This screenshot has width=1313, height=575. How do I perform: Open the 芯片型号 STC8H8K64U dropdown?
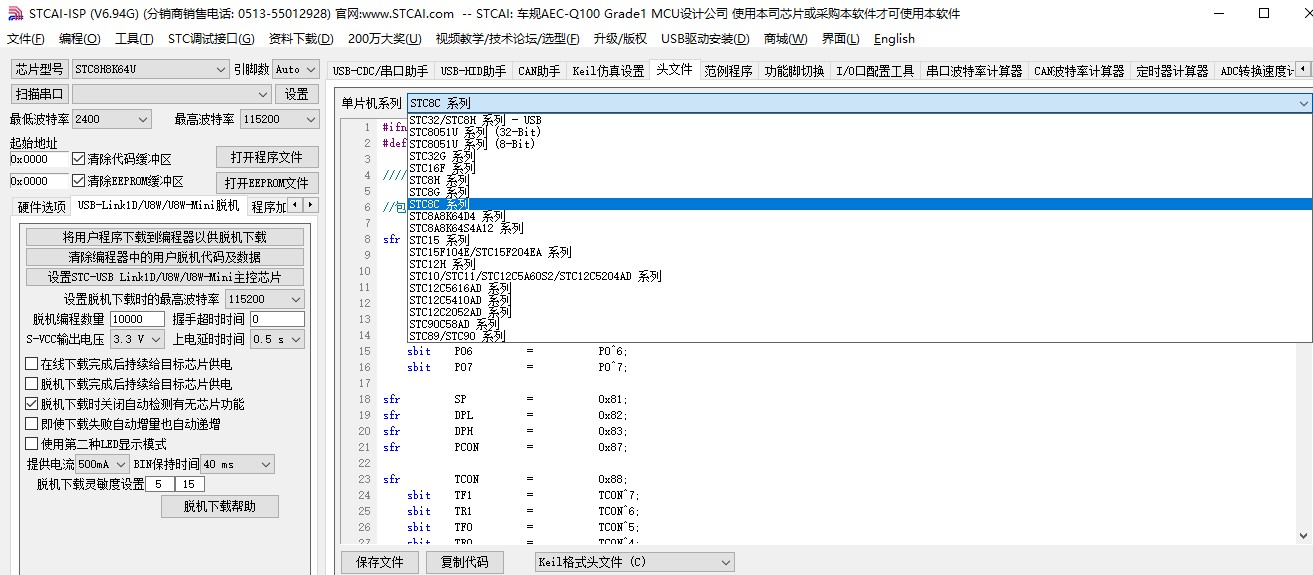[x=151, y=69]
